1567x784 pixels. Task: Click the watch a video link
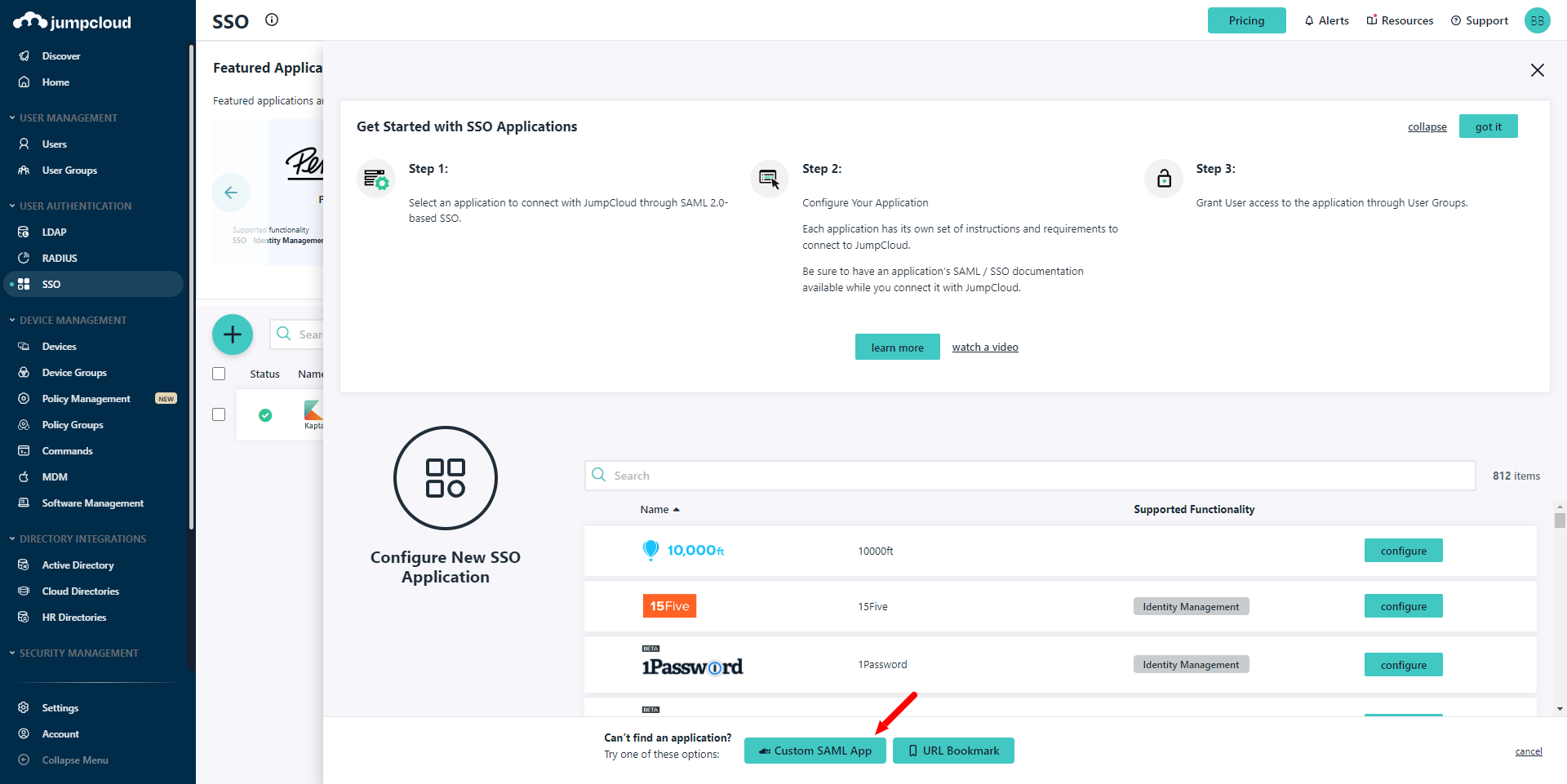click(x=984, y=348)
